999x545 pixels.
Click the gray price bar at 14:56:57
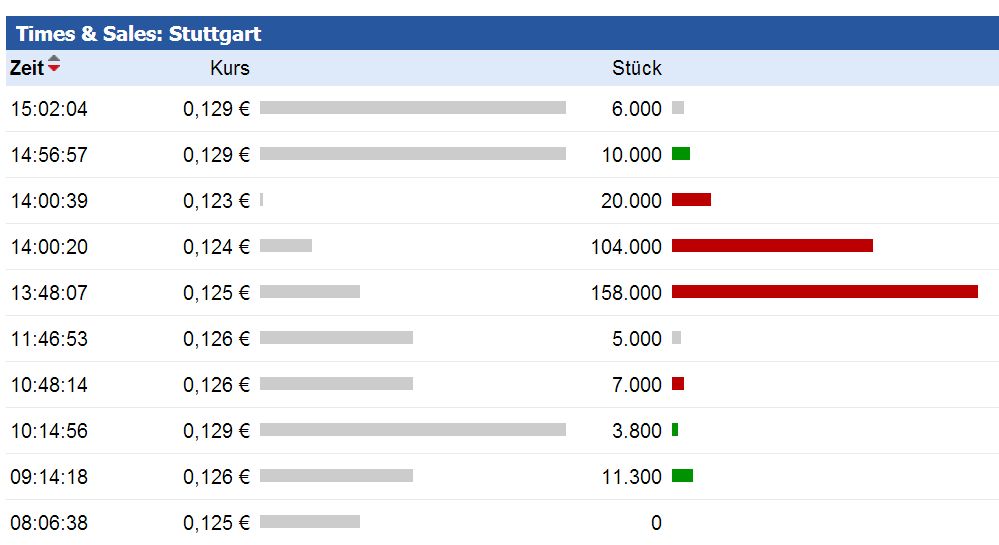[412, 154]
